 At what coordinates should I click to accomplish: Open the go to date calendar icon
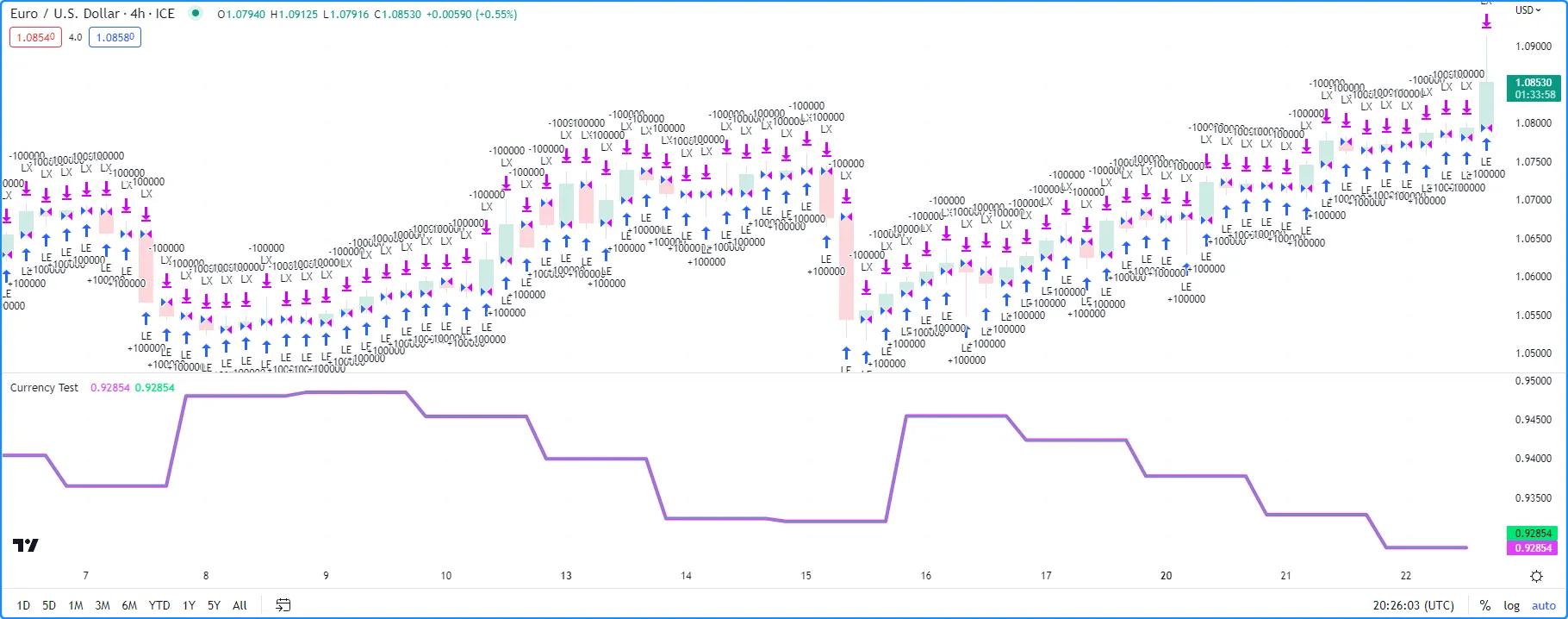(x=283, y=605)
